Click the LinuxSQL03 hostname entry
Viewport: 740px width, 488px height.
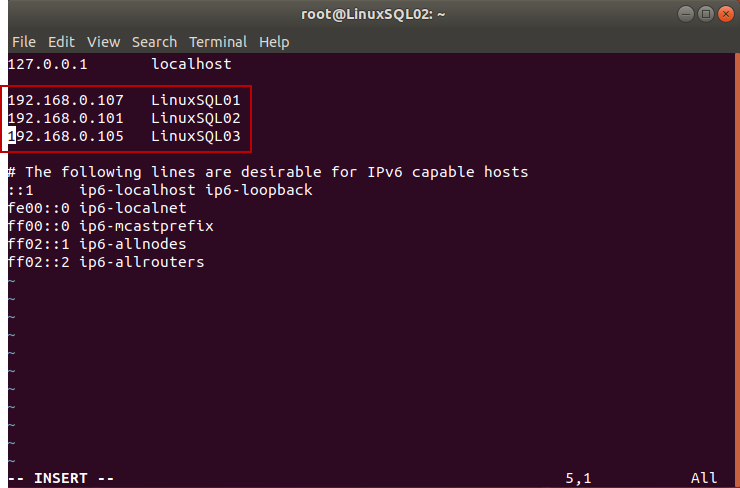point(196,136)
